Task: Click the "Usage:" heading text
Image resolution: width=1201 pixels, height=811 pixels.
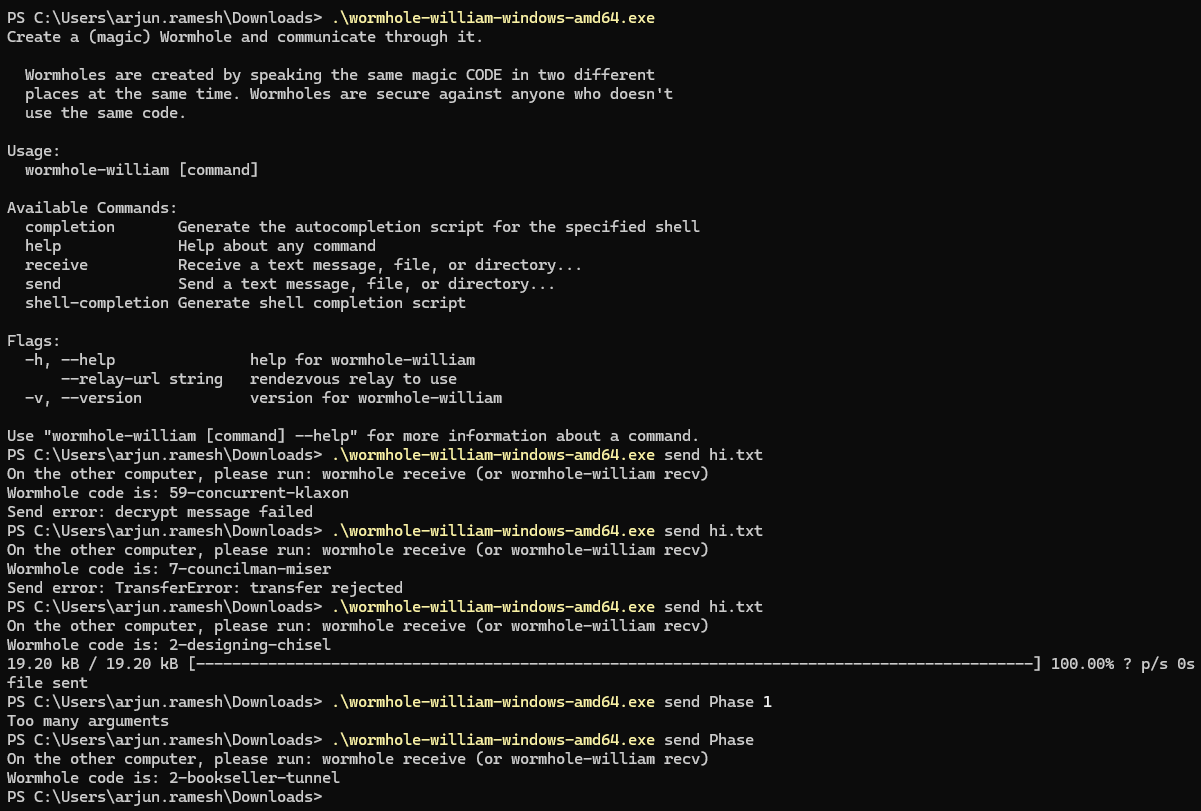Action: coord(34,151)
